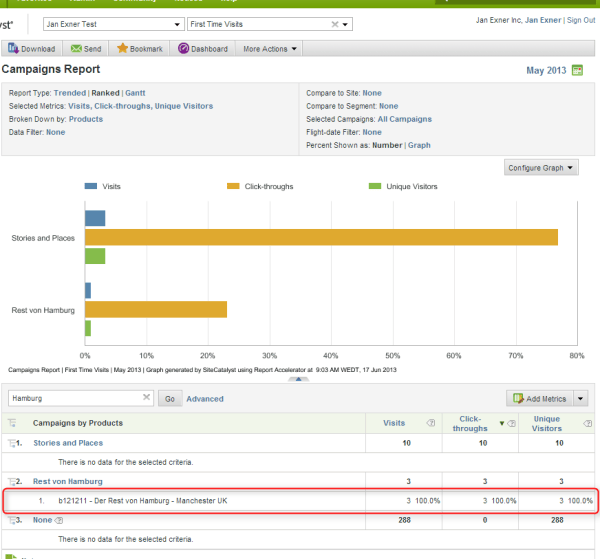Open the Rest von Hamburg row link

click(x=68, y=481)
